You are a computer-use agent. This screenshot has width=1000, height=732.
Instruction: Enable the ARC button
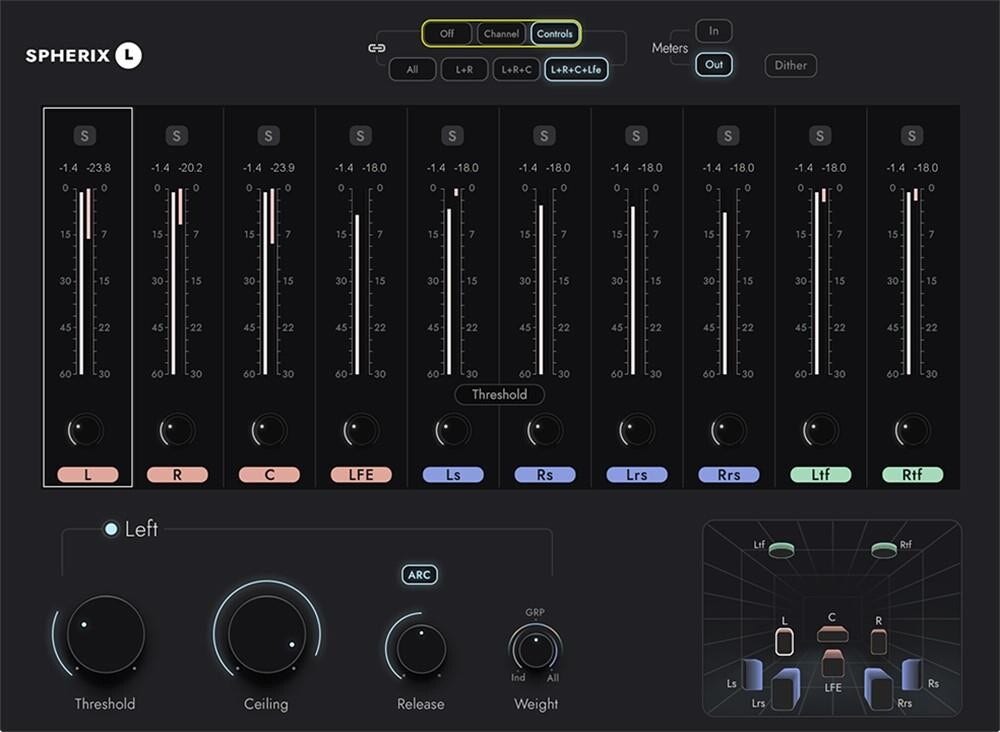tap(420, 574)
